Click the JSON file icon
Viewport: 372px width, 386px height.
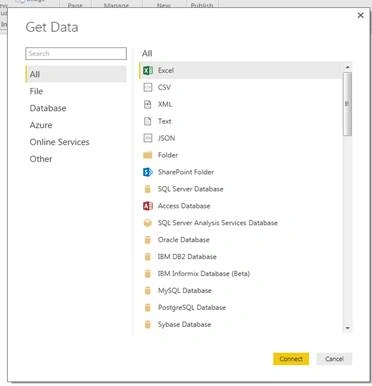coord(148,138)
